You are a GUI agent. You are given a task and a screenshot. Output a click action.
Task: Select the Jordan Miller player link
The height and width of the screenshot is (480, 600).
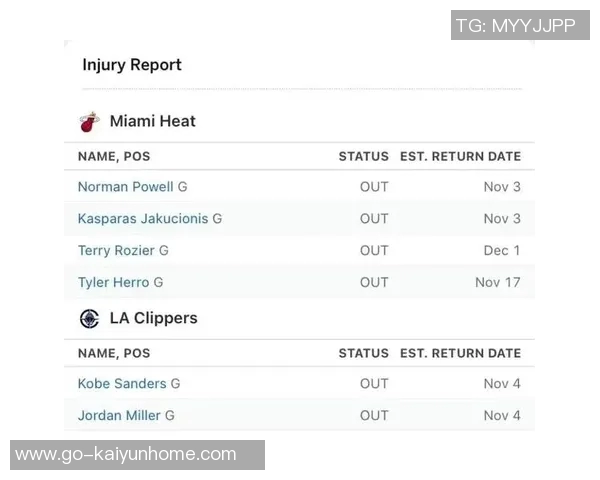119,416
